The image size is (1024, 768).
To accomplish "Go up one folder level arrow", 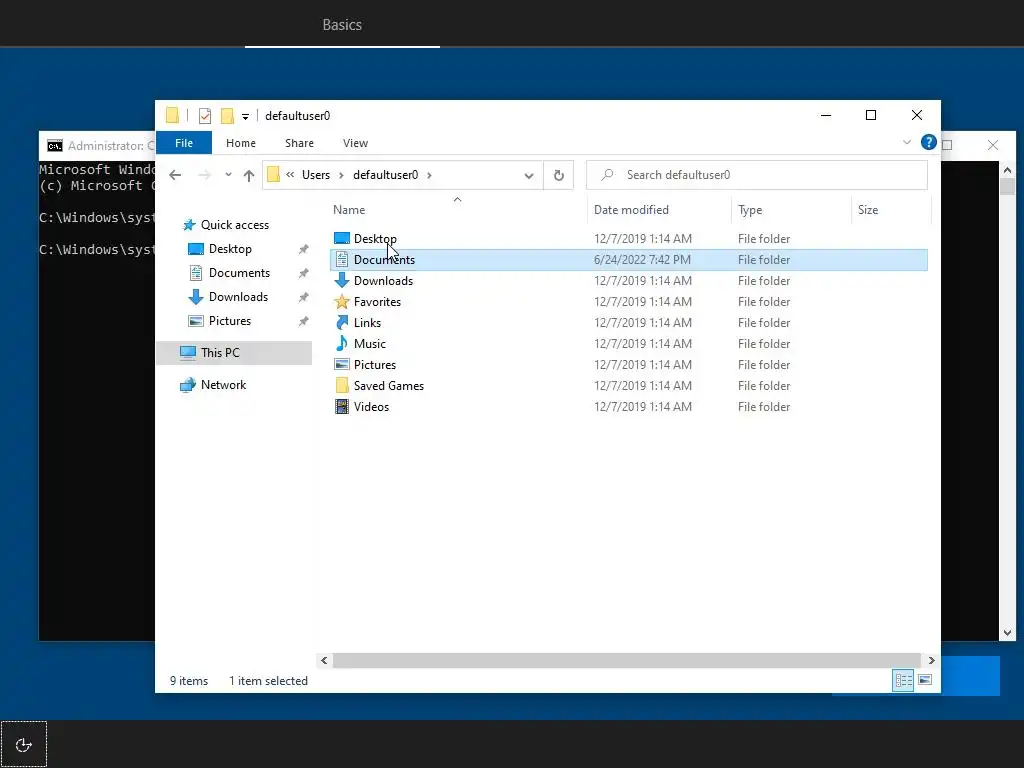I will click(249, 175).
